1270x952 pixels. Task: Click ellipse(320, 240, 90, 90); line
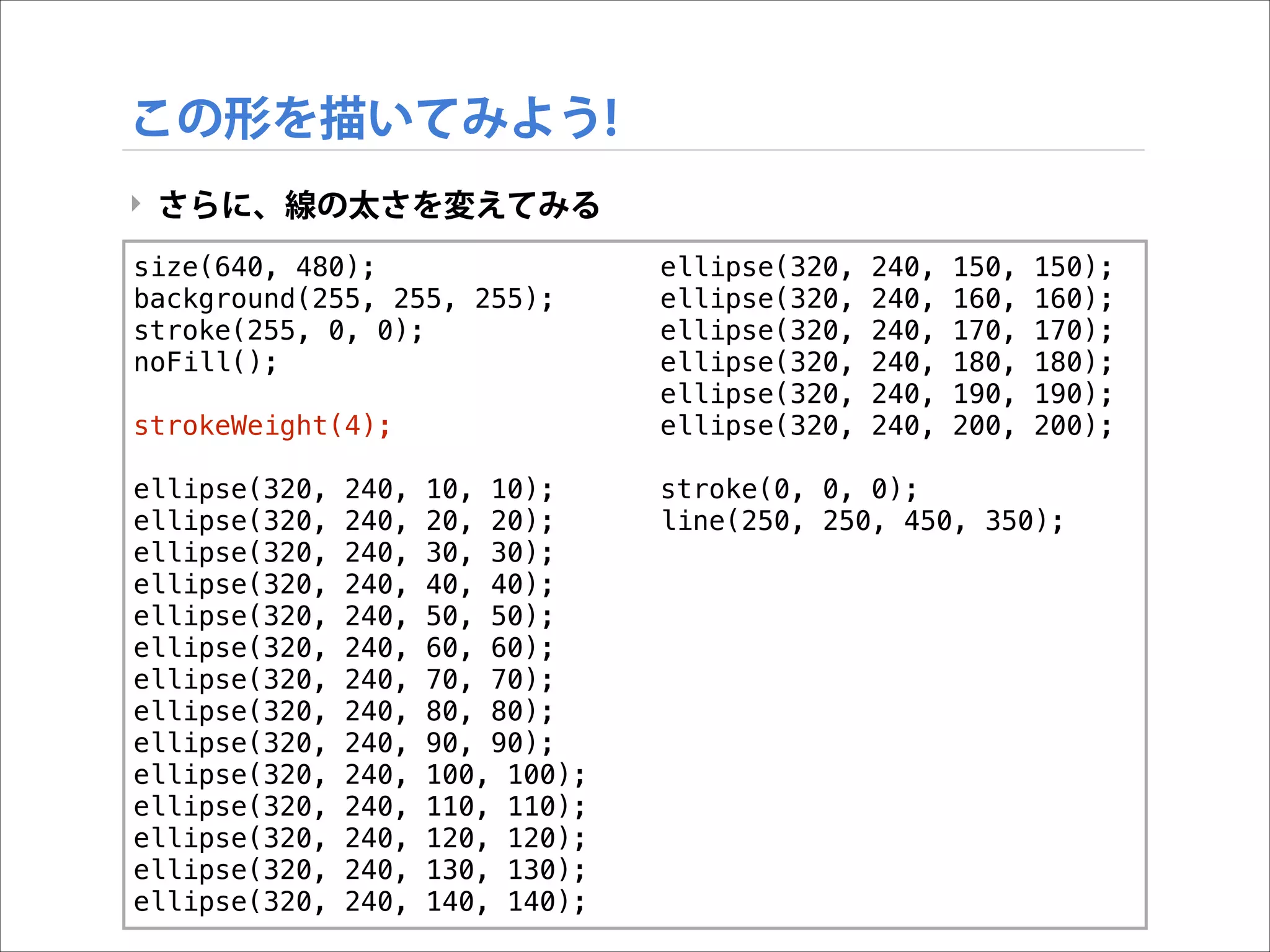(343, 743)
